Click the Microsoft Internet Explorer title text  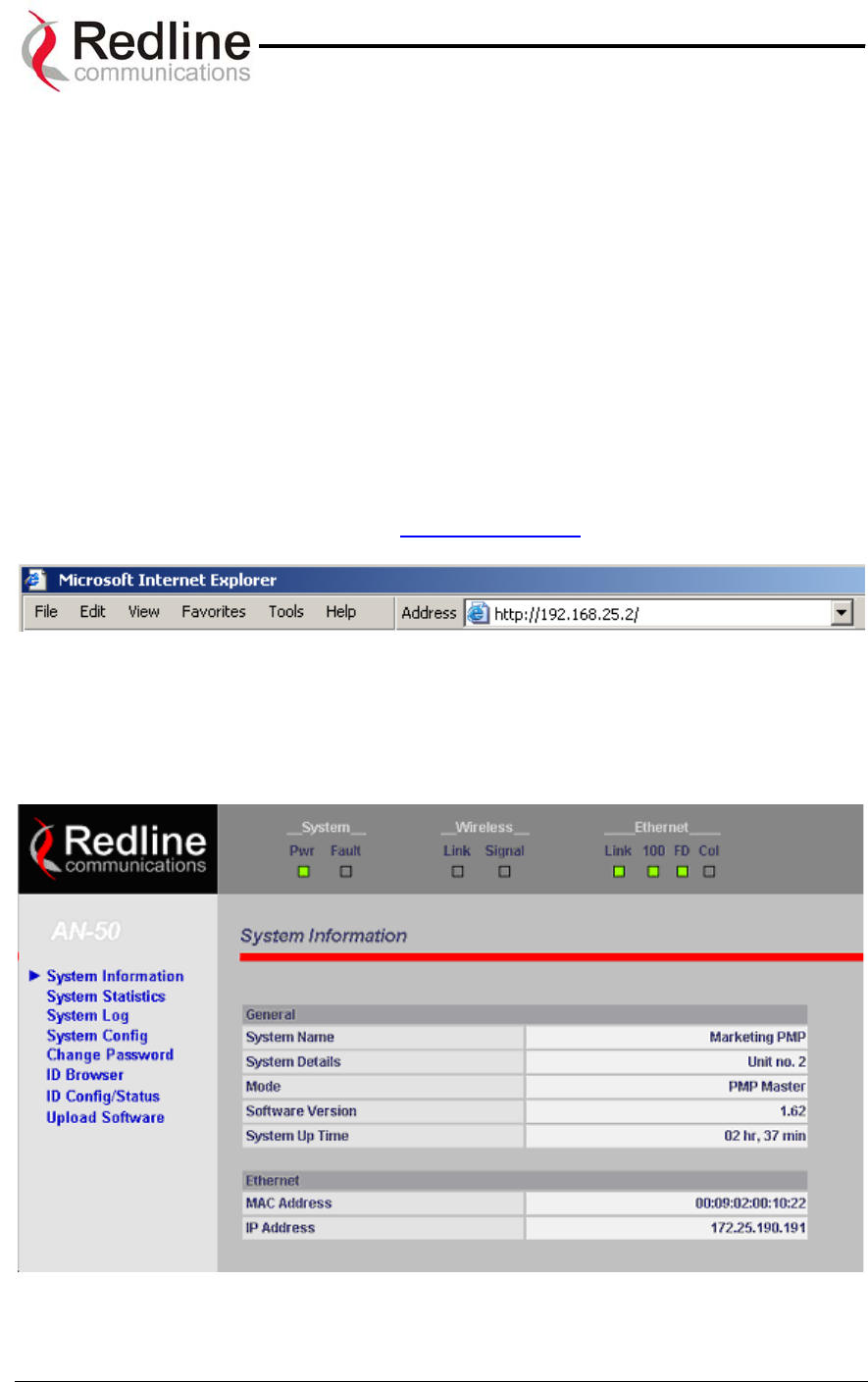pyautogui.click(x=168, y=580)
